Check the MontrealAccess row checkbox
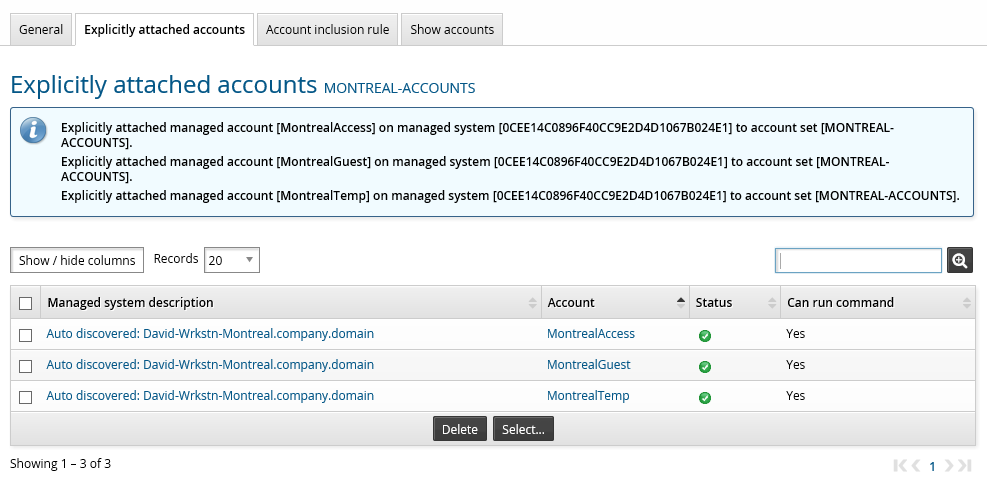This screenshot has width=987, height=483. click(26, 334)
